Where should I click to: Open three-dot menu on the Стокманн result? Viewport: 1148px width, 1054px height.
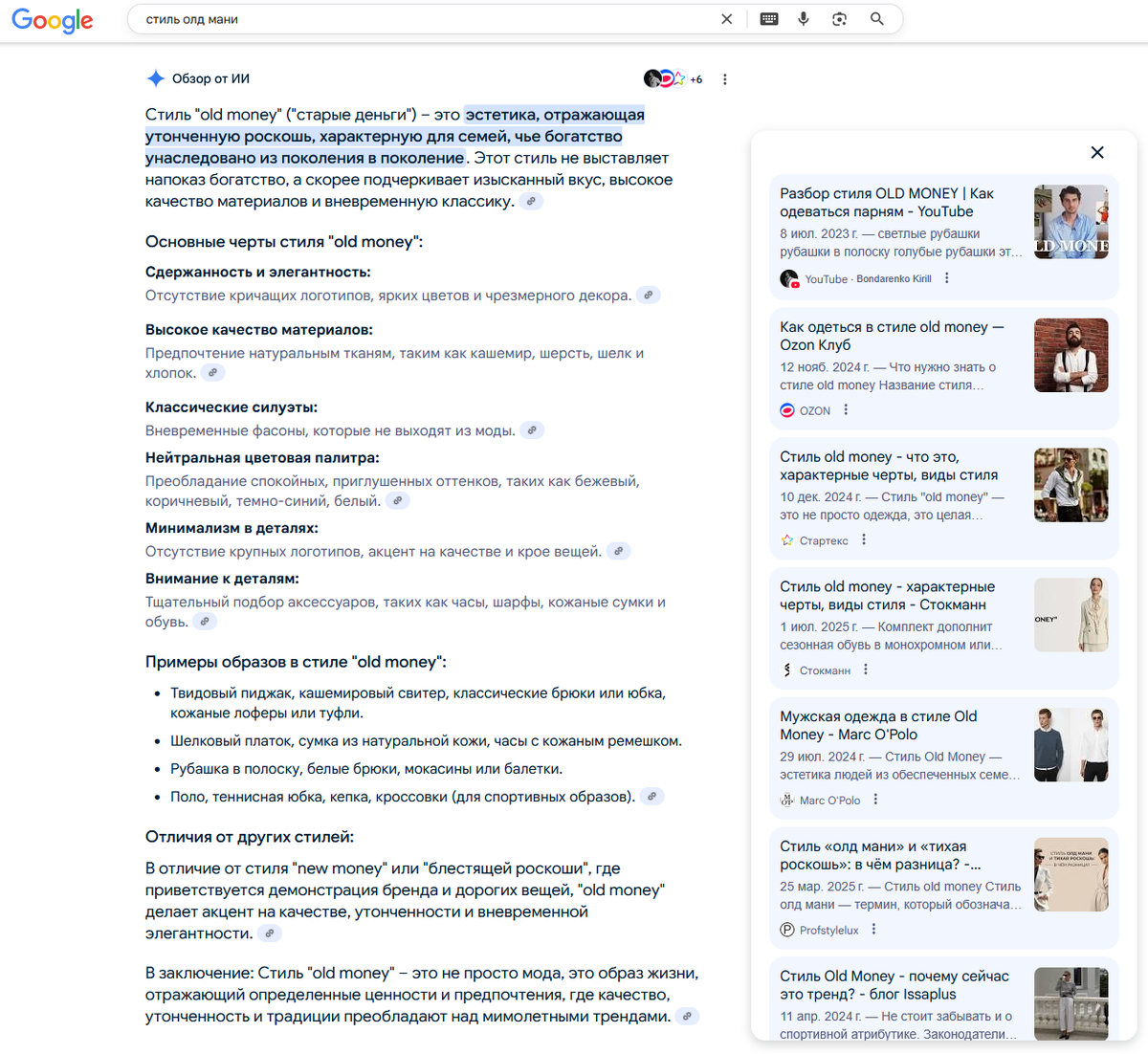(x=866, y=670)
